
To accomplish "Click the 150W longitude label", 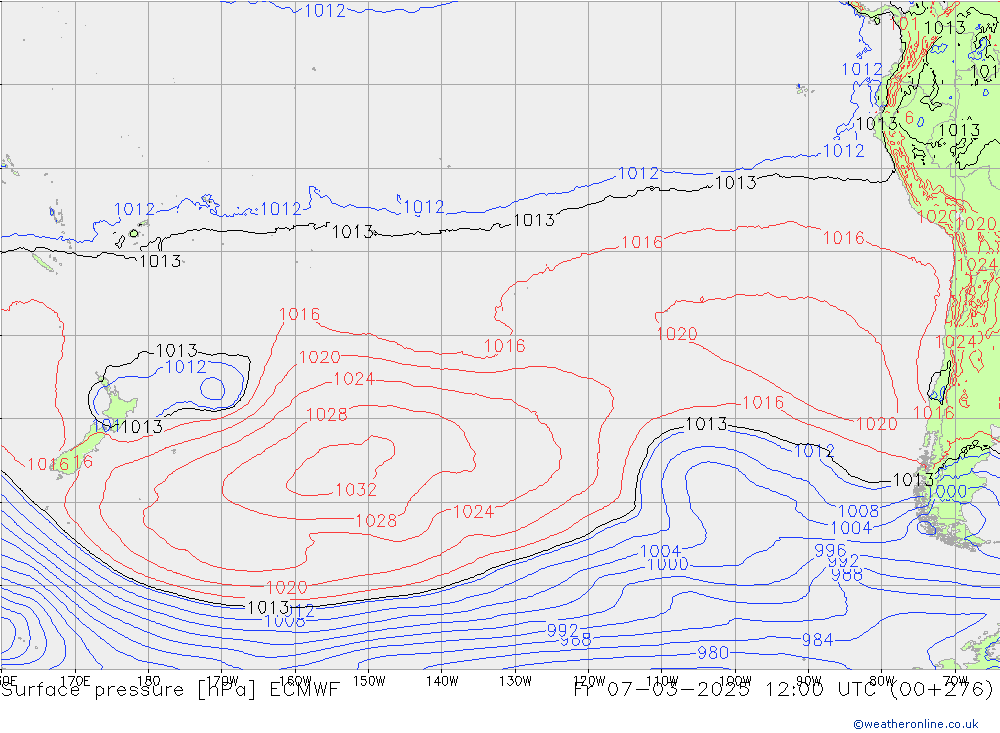I will 369,681.
